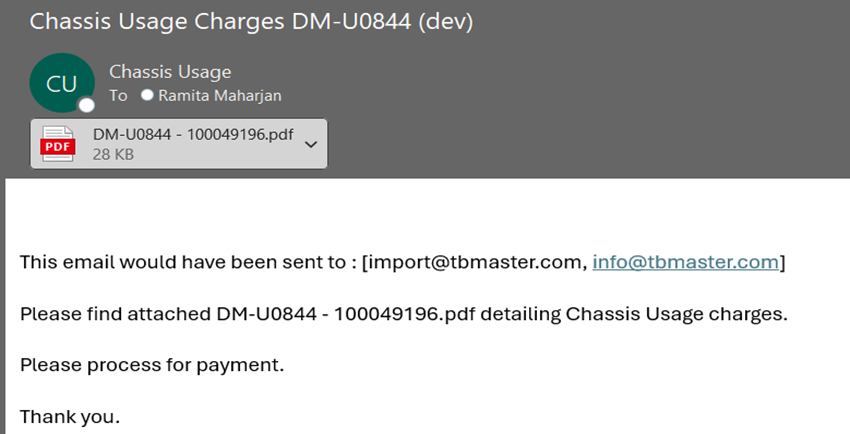The image size is (850, 434).
Task: Click the email subject Chassis Usage Charges DM-U0844
Action: pyautogui.click(x=220, y=22)
